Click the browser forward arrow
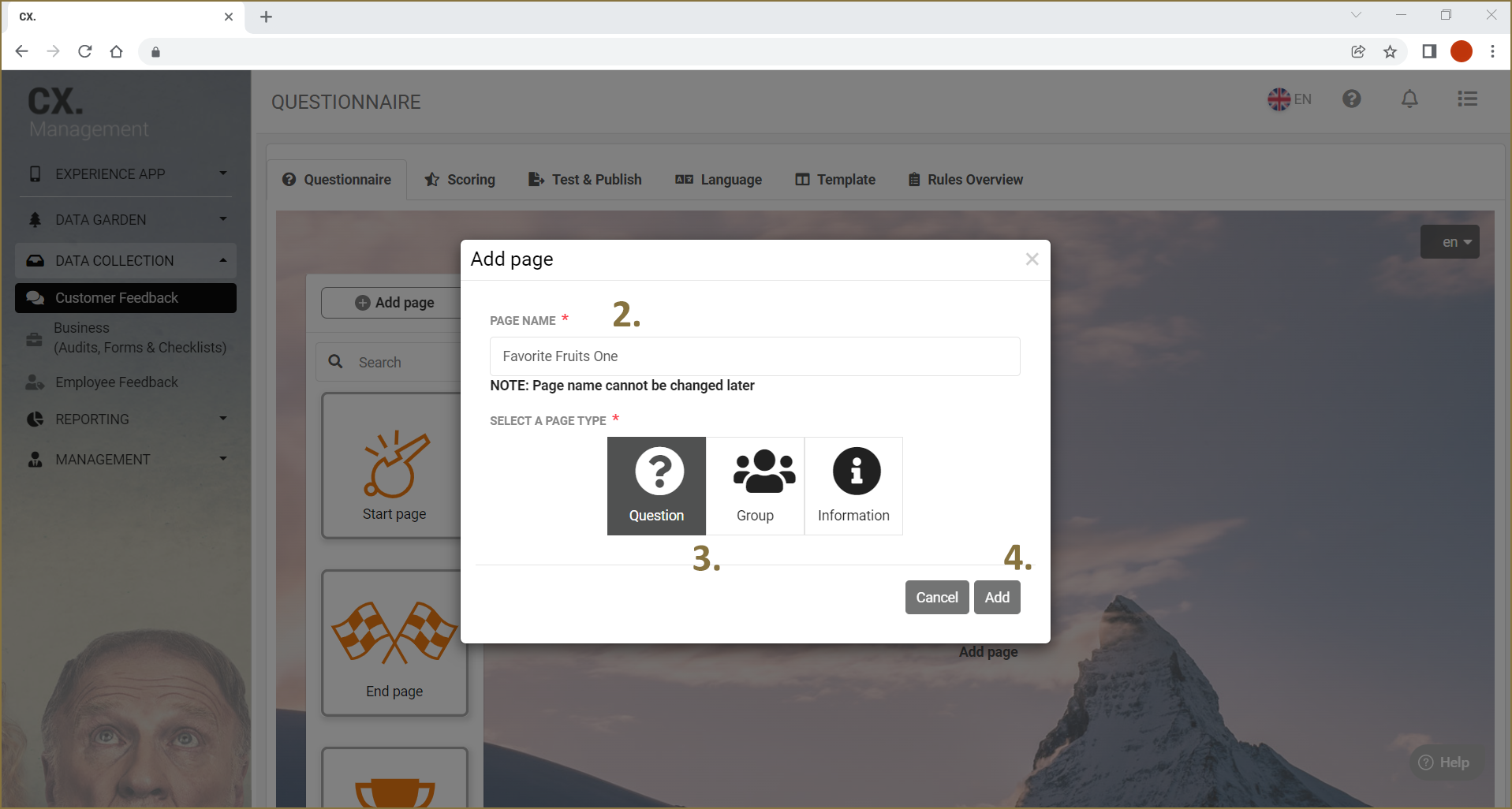Screen dimensions: 1512x809 pos(53,51)
